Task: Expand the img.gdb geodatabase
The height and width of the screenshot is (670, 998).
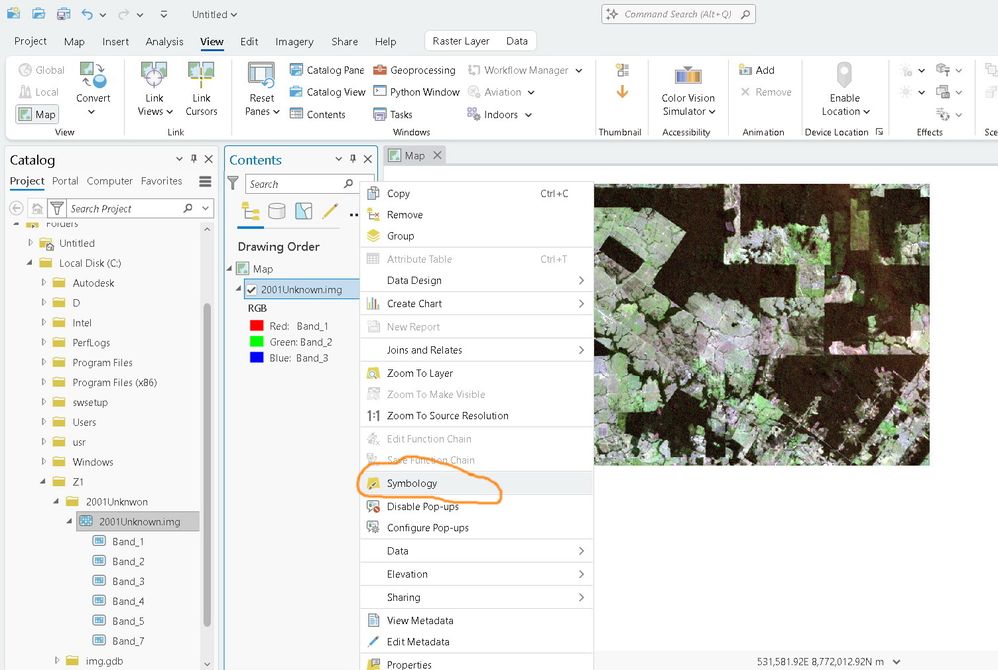Action: pyautogui.click(x=57, y=660)
